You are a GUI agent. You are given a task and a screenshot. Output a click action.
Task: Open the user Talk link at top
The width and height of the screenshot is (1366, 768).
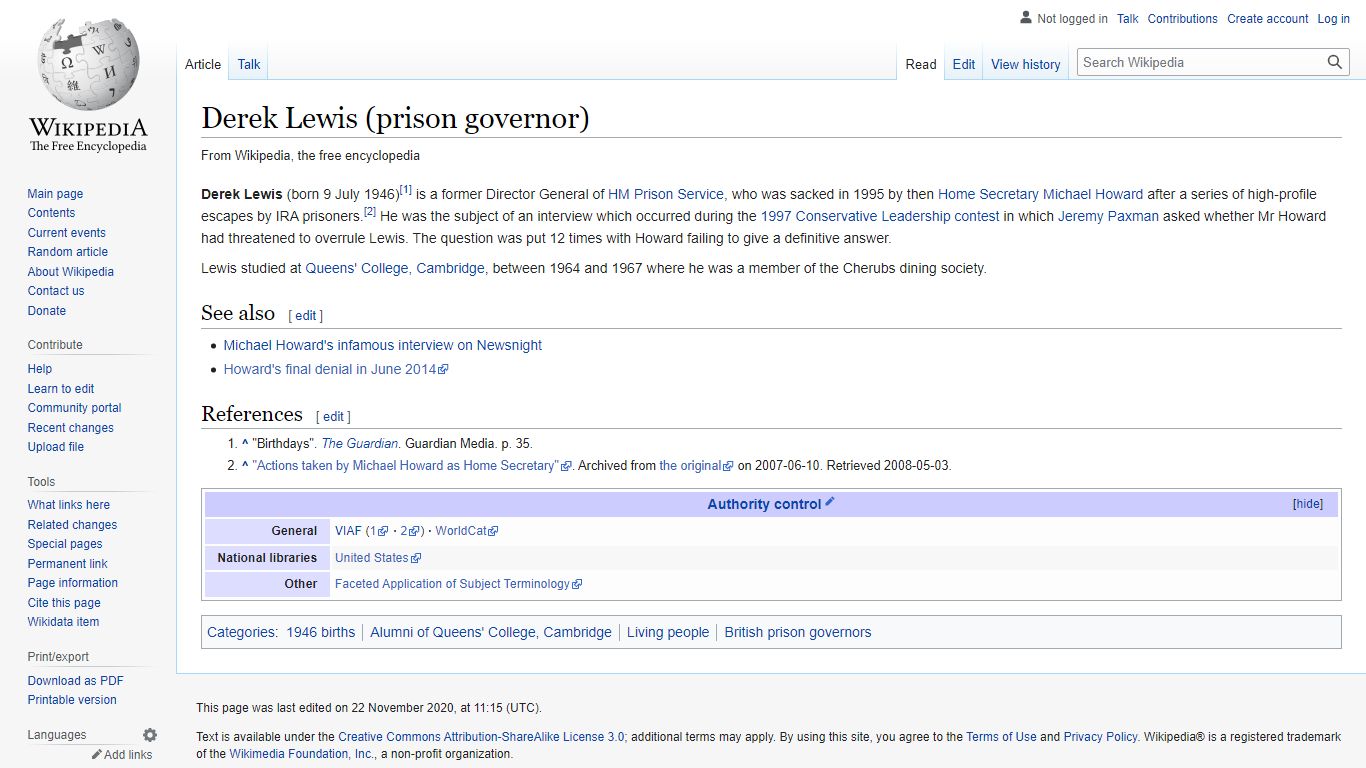pos(1128,19)
